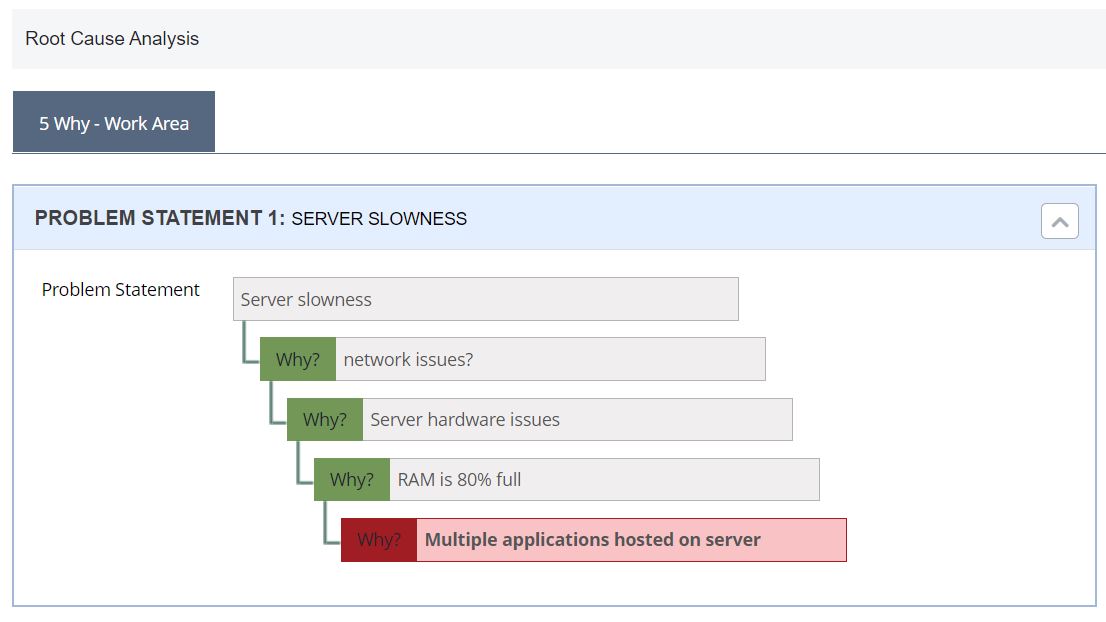The width and height of the screenshot is (1106, 622).
Task: Select the Multiple applications hosted on server field
Action: (x=631, y=540)
